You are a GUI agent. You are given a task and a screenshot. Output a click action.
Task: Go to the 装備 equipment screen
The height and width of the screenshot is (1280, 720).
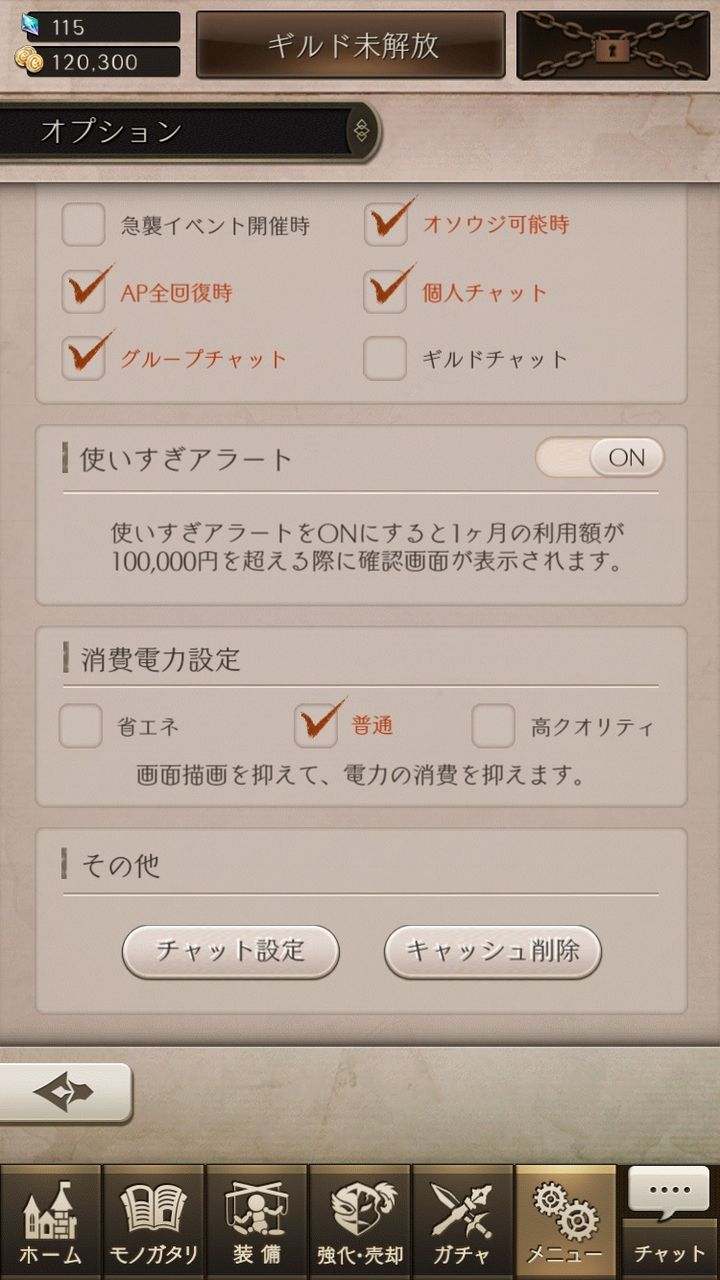(x=256, y=1222)
